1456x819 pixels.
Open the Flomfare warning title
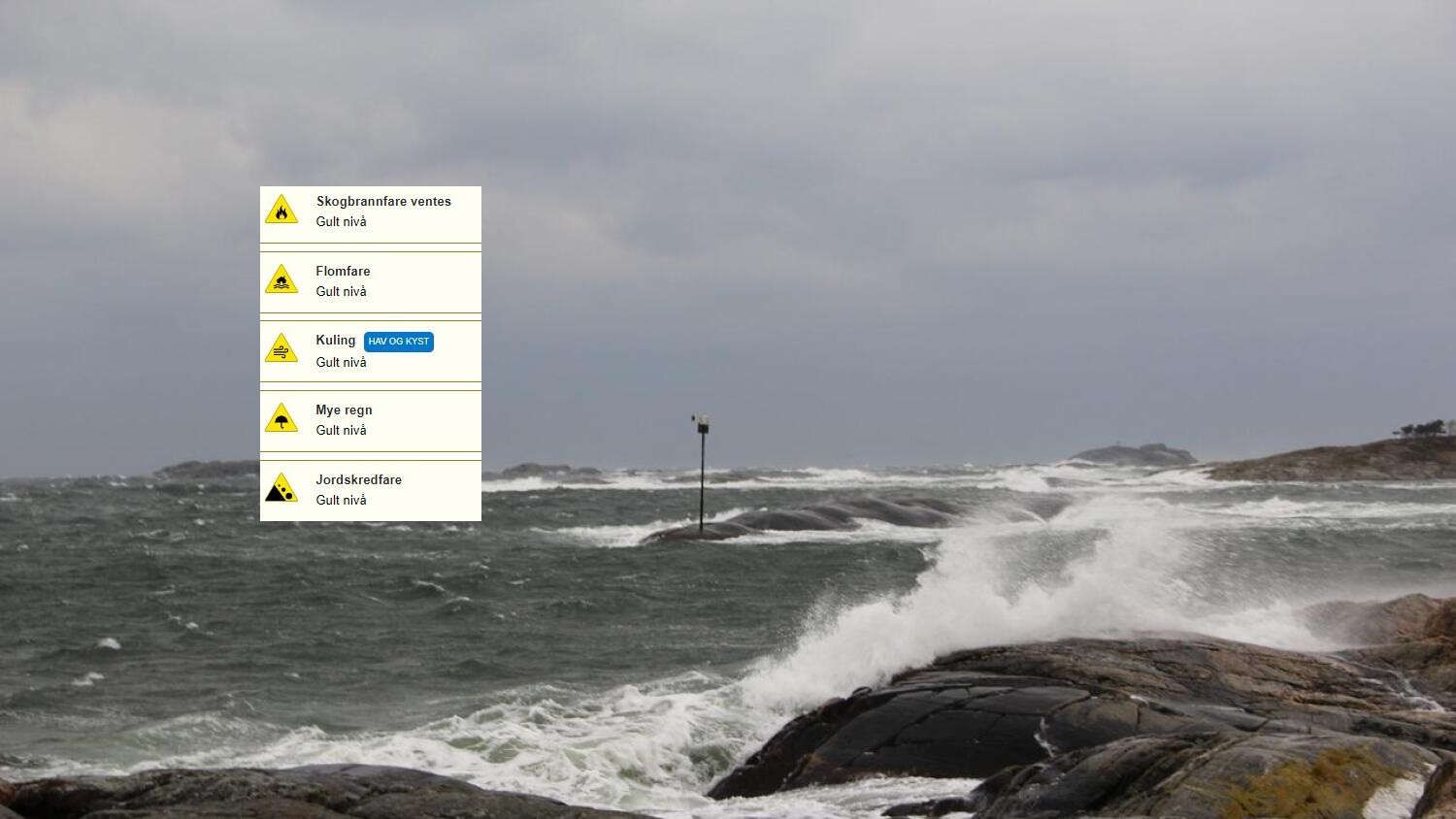click(x=343, y=272)
